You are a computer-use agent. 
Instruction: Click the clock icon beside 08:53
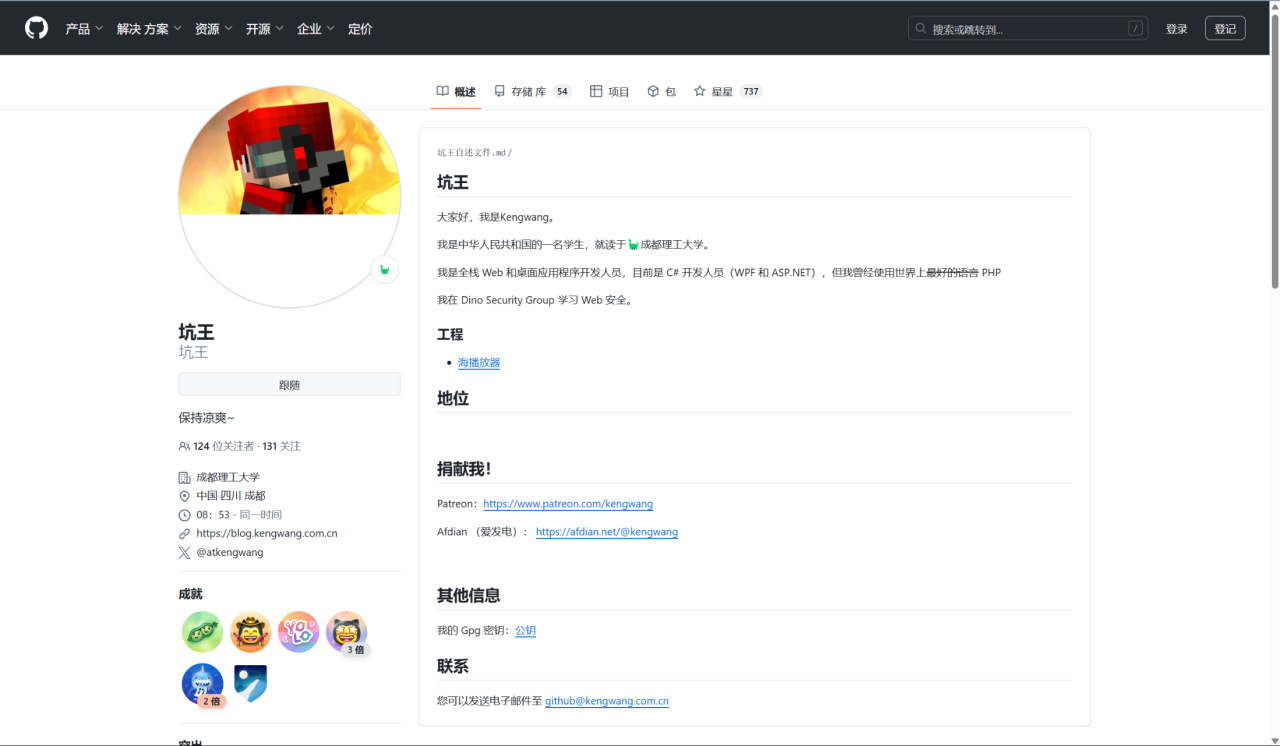[184, 515]
